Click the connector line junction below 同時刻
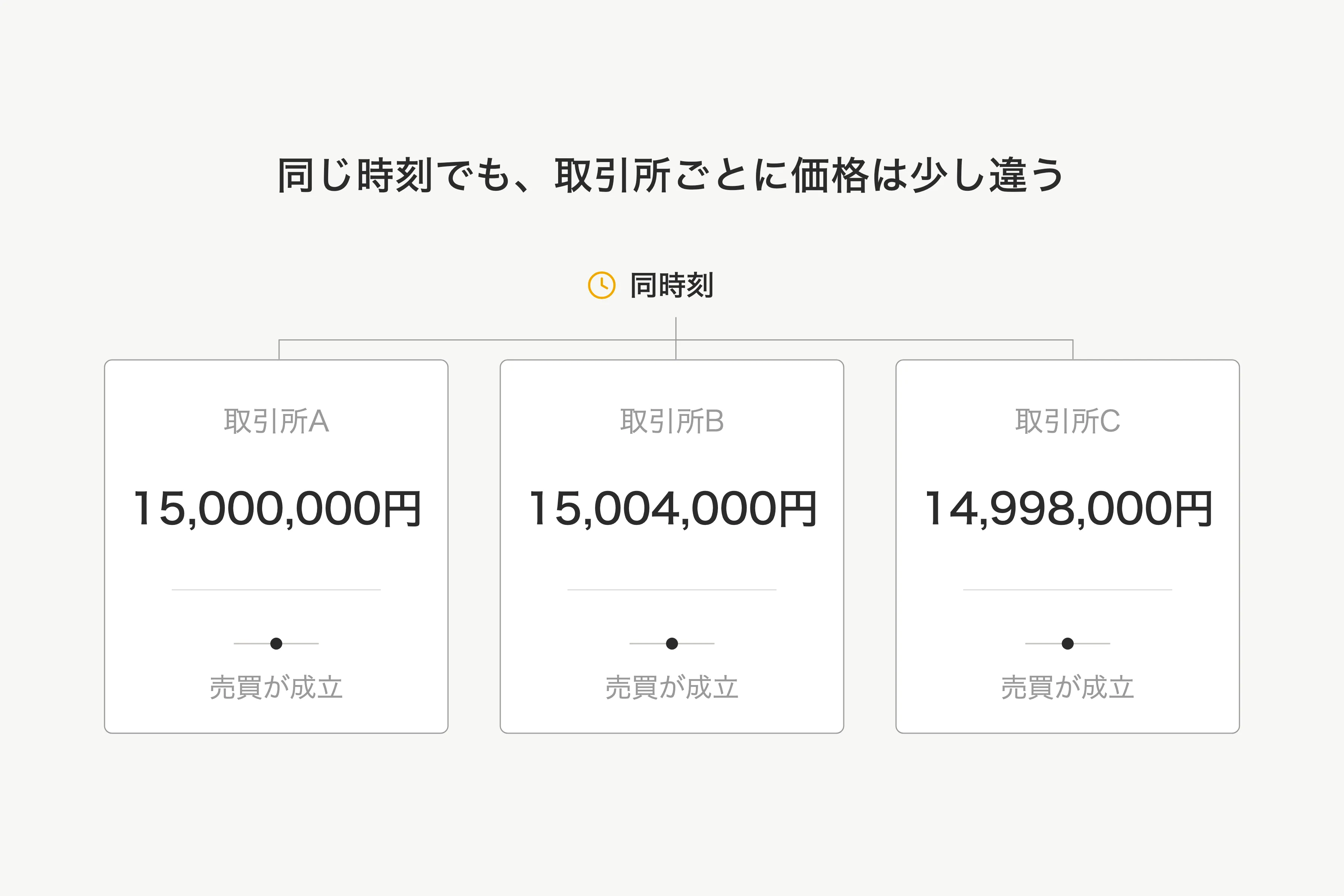 (x=676, y=340)
